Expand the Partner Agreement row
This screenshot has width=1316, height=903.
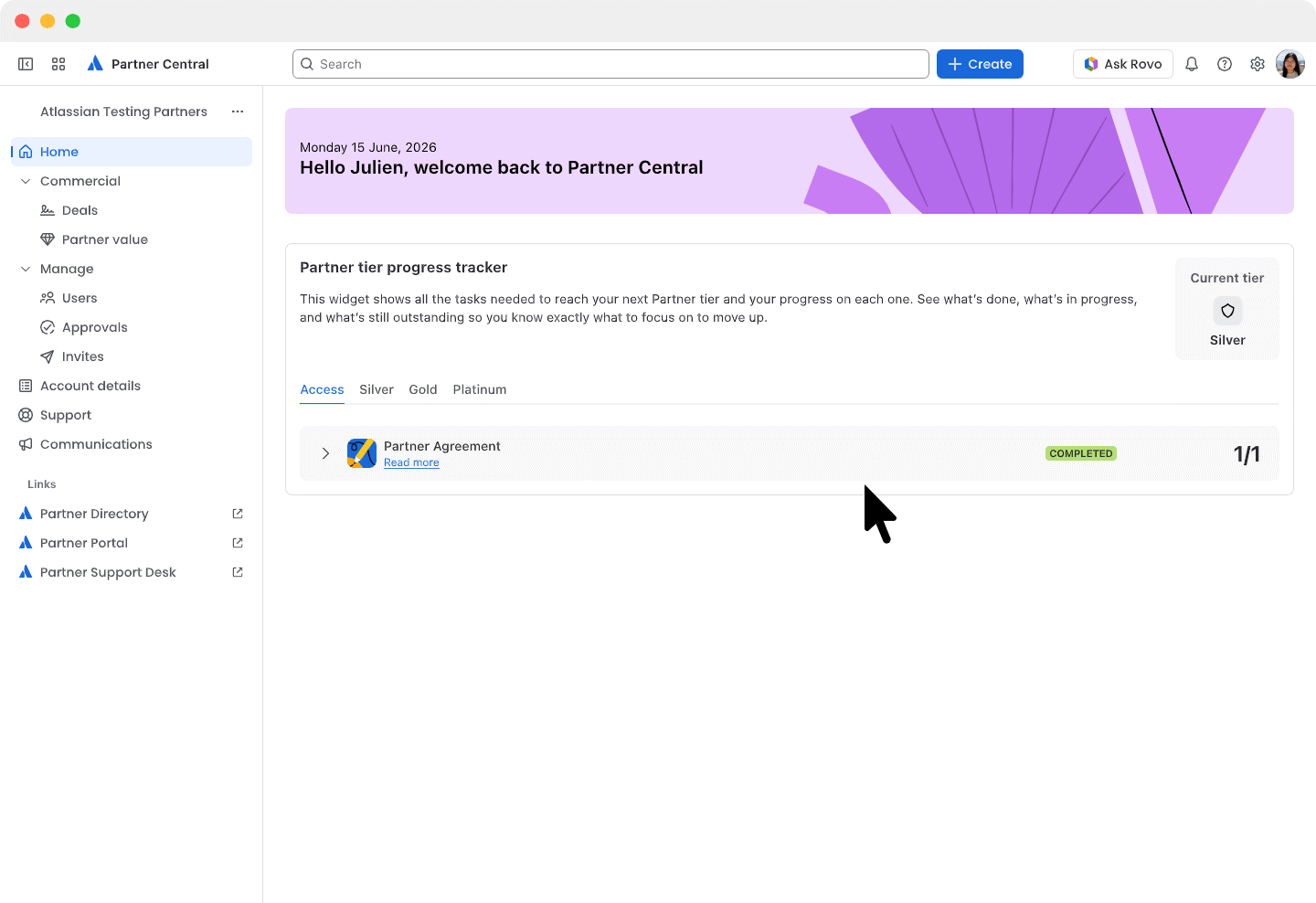click(x=325, y=453)
